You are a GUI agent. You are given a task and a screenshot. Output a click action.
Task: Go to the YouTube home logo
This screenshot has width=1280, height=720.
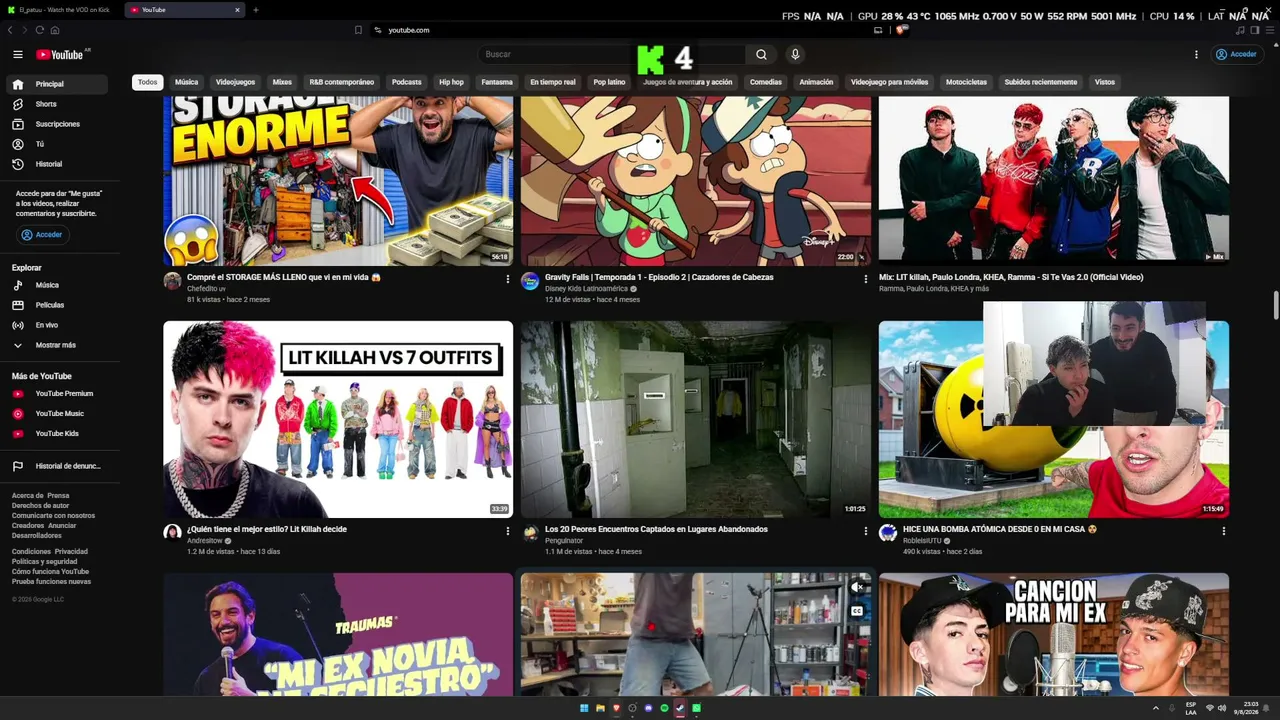click(60, 54)
